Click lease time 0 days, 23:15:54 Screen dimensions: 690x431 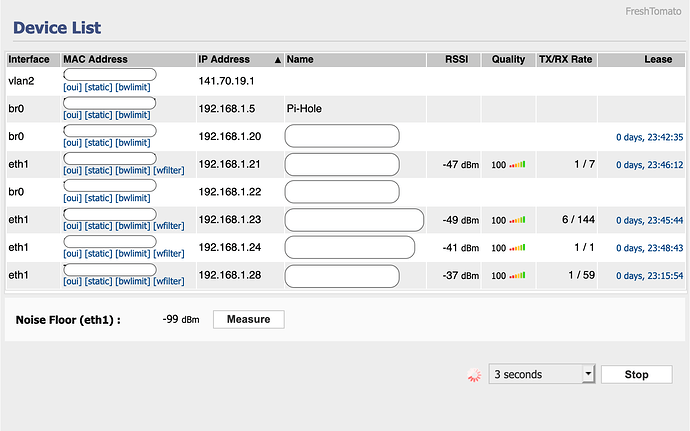pos(649,276)
